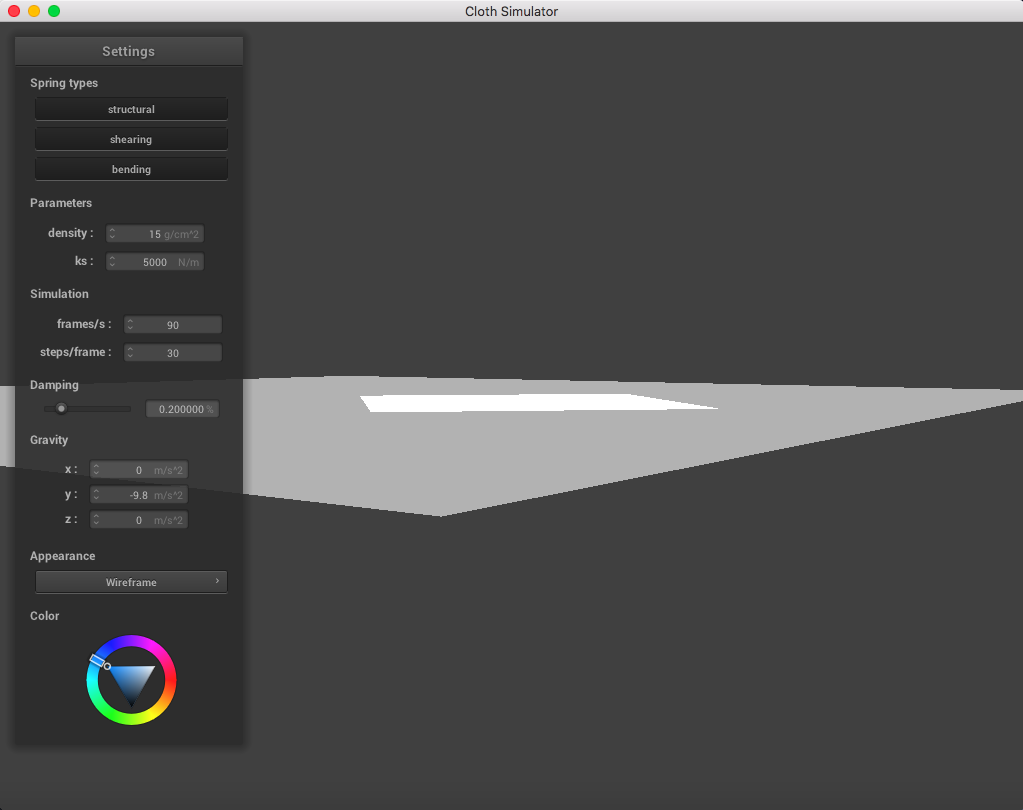Toggle the shearing spring type button
1023x810 pixels.
click(x=131, y=139)
